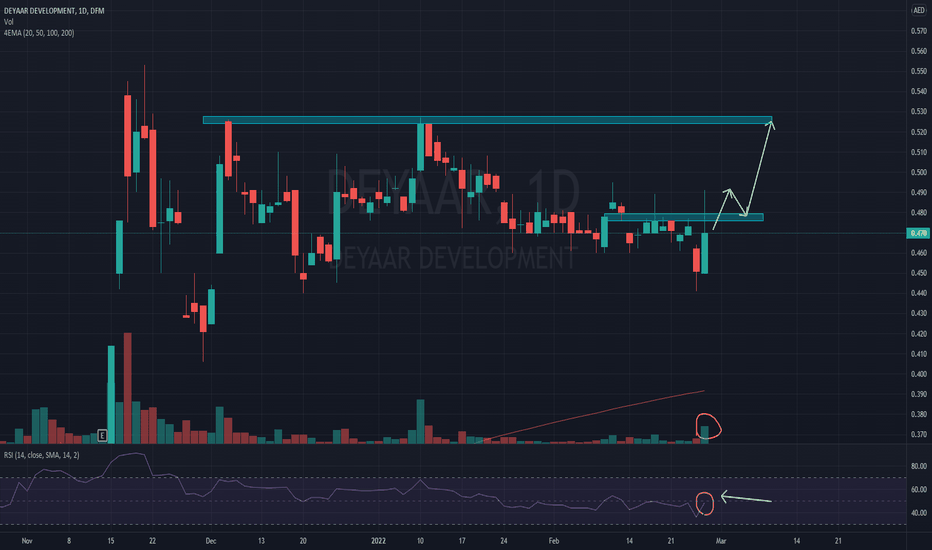Click the 0.500 price axis label
This screenshot has width=932, height=550.
(x=919, y=172)
